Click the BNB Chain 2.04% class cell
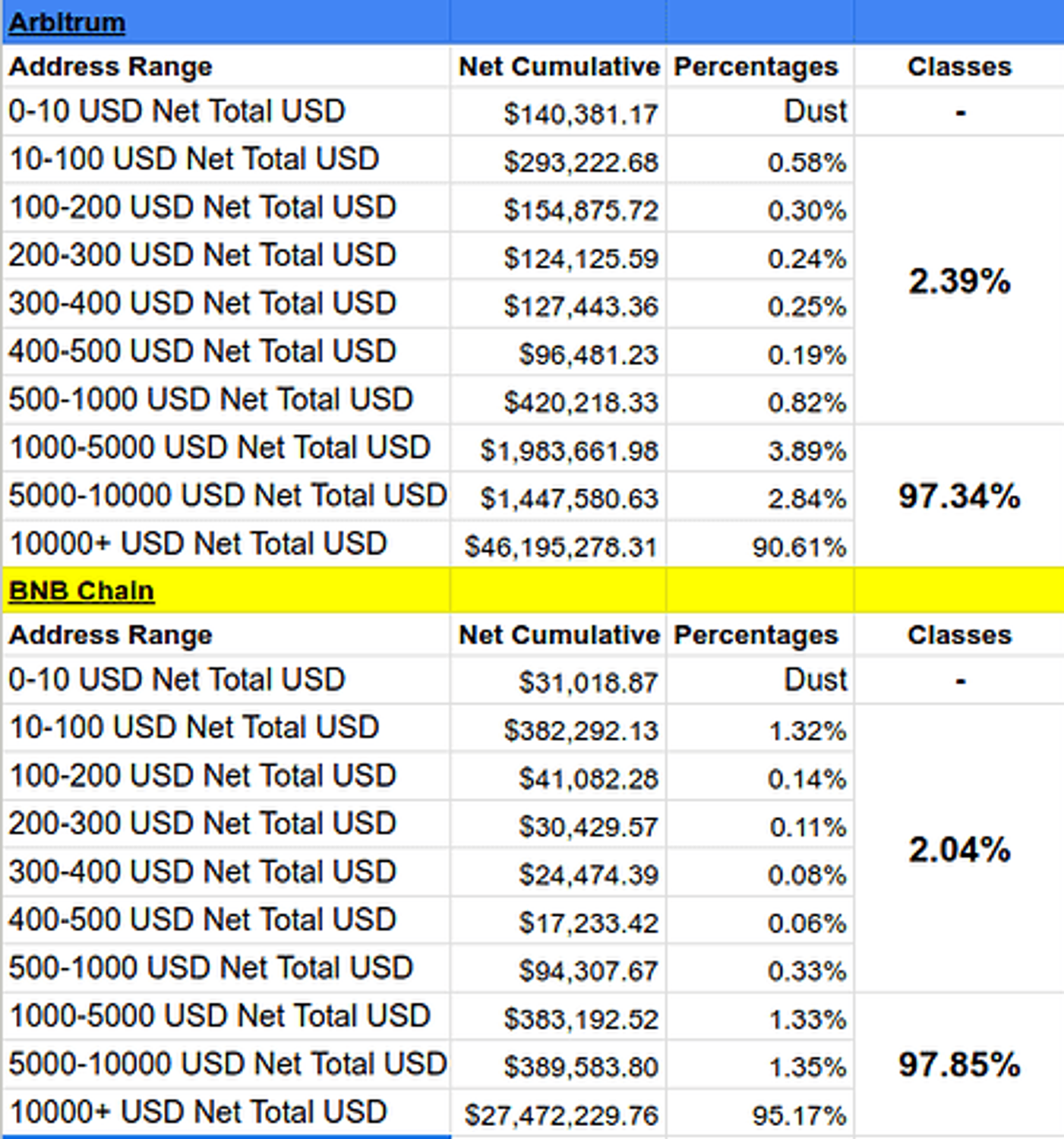 (959, 849)
